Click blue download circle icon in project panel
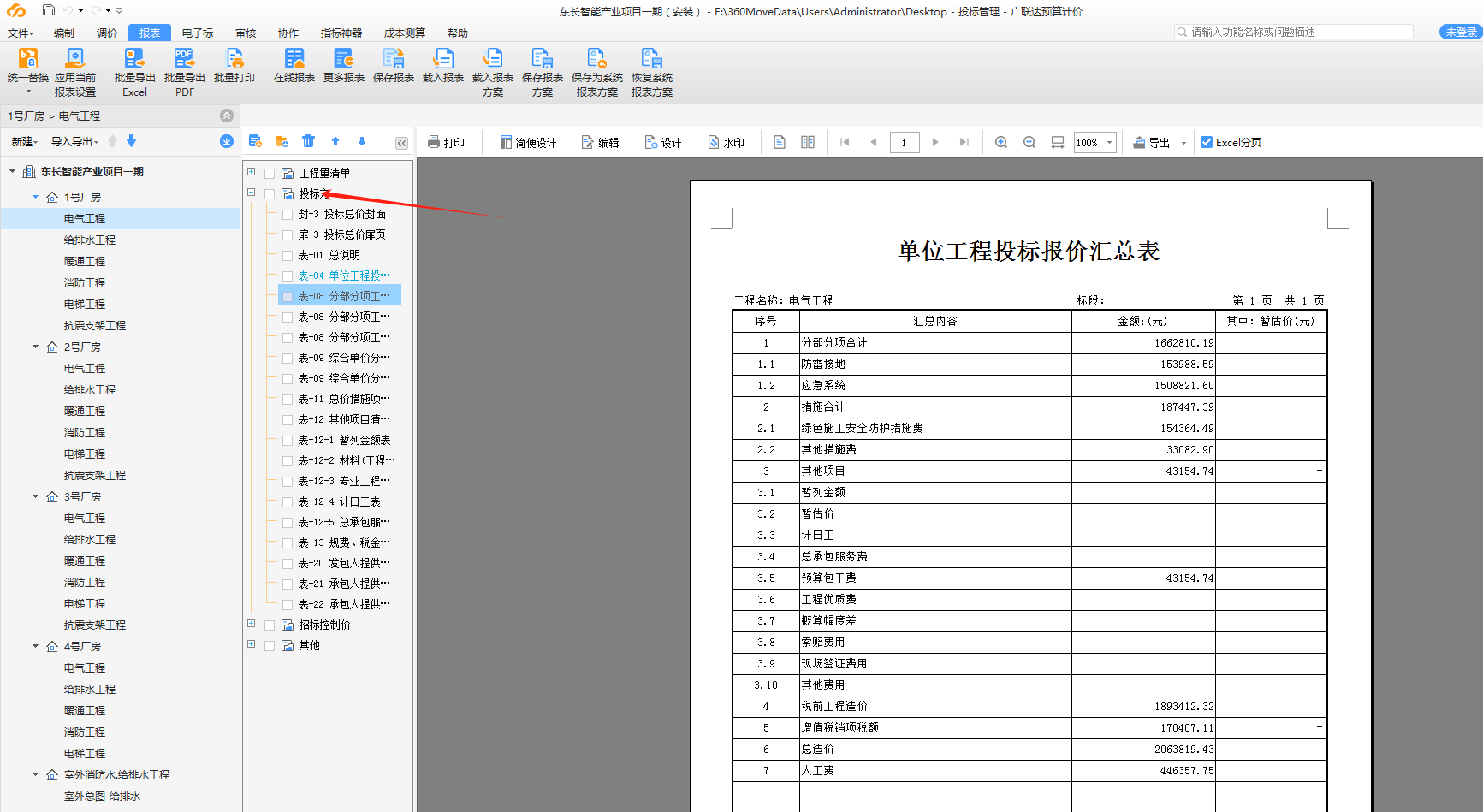1483x812 pixels. pos(227,141)
